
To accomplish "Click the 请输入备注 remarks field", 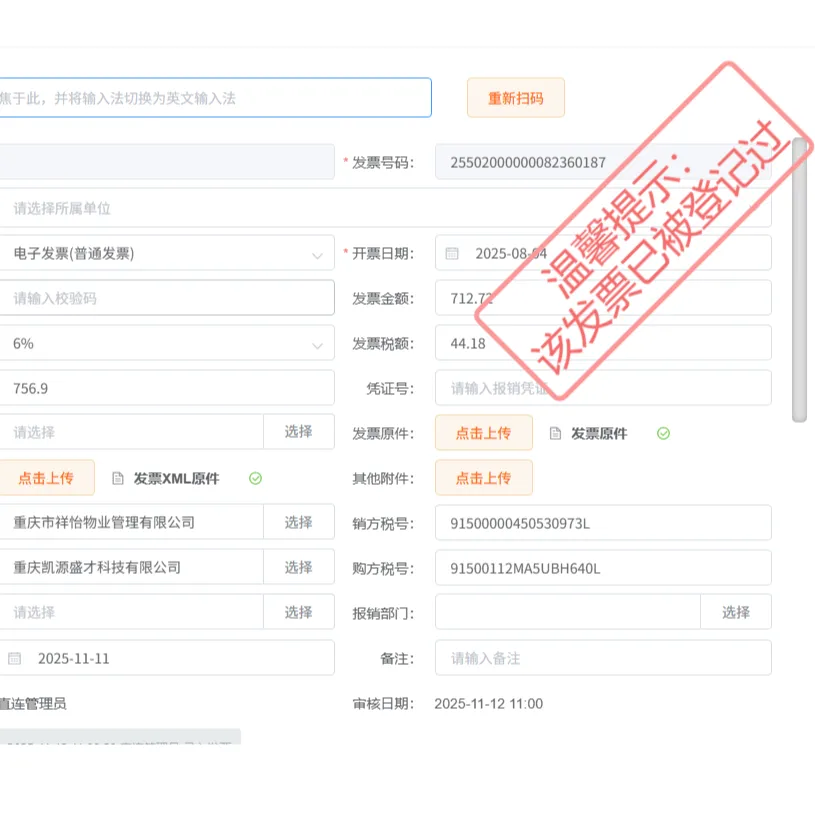I will 603,657.
